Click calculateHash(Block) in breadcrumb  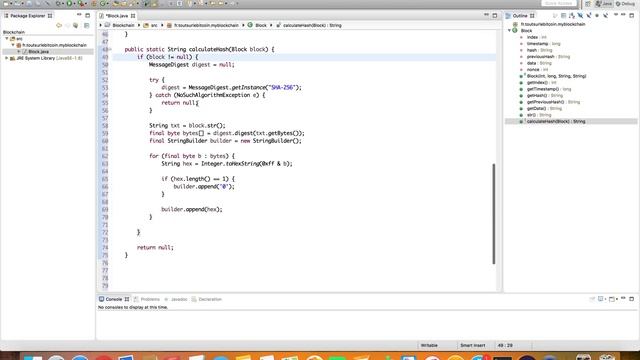[312, 25]
